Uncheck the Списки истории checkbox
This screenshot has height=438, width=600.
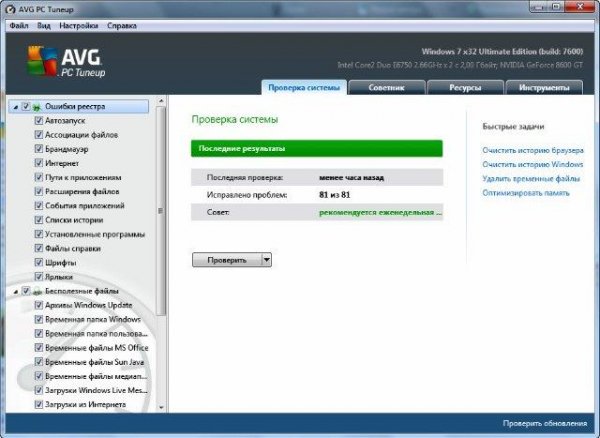pos(38,220)
